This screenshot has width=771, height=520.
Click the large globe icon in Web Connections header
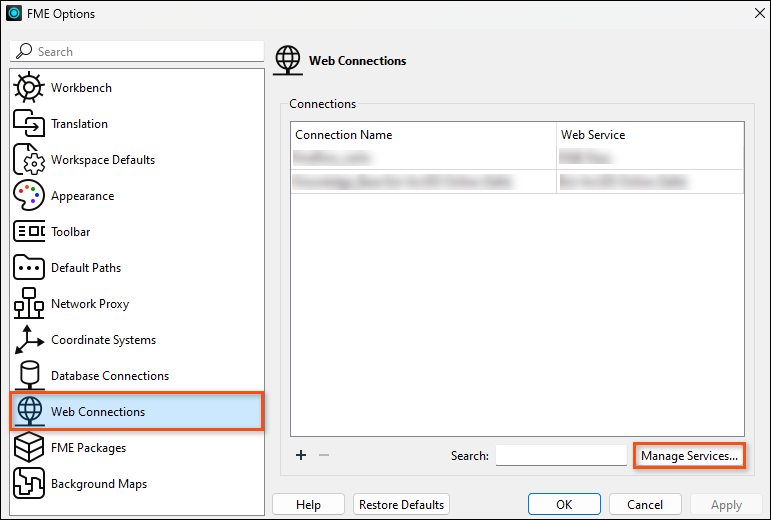pos(288,60)
